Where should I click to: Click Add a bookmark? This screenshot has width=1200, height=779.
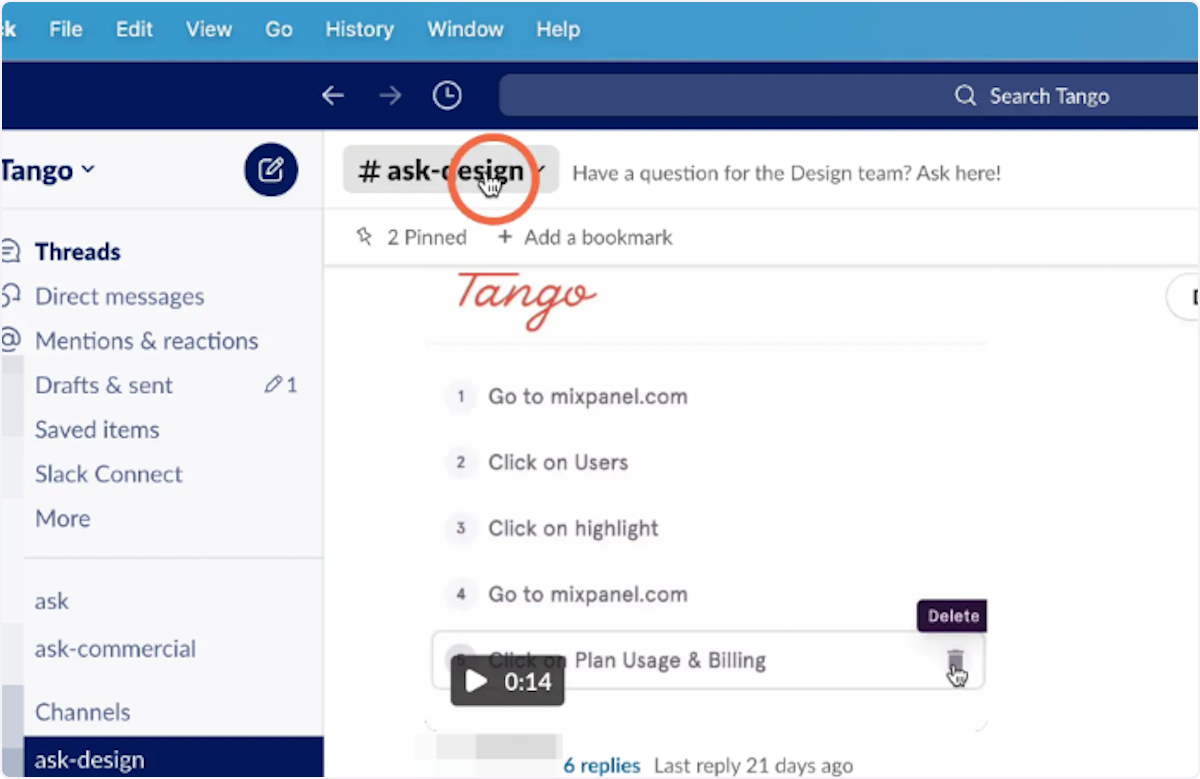(x=585, y=237)
